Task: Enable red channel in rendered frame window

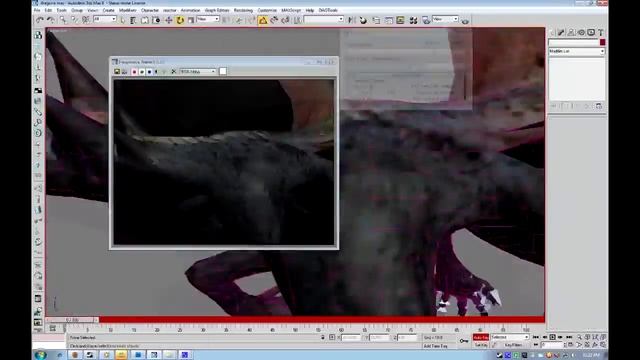Action: [x=134, y=71]
